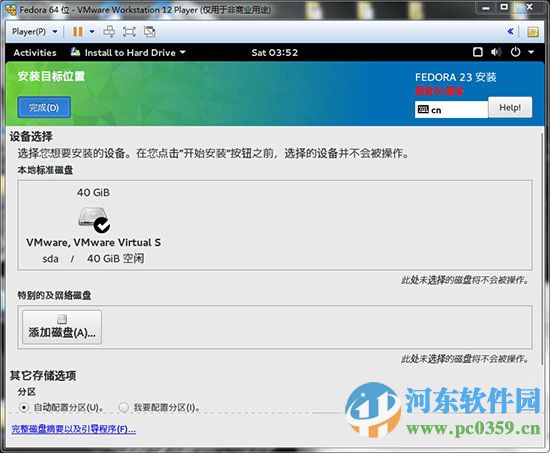
Task: Open the clock showing Sat 03:52
Action: [274, 53]
